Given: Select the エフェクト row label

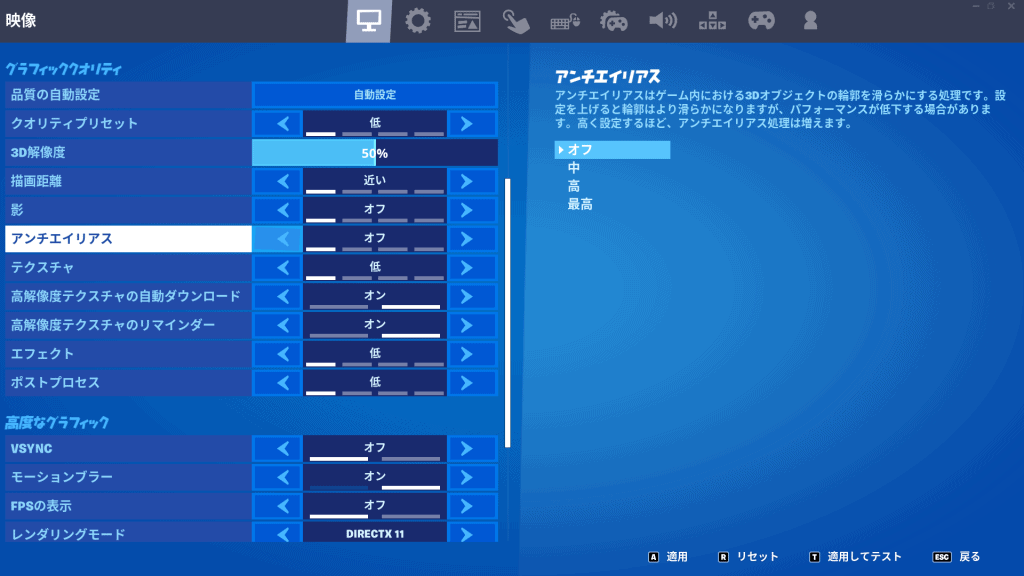Looking at the screenshot, I should tap(129, 353).
